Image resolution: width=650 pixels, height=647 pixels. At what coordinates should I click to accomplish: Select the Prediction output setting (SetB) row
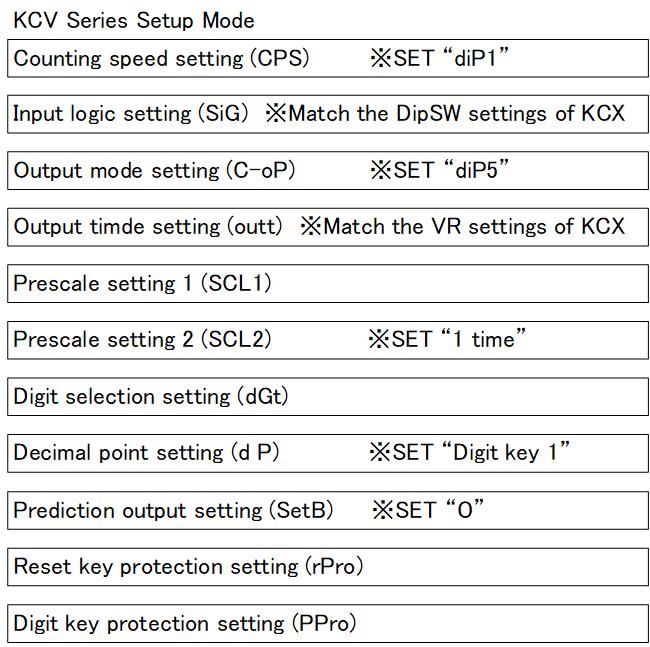[328, 510]
